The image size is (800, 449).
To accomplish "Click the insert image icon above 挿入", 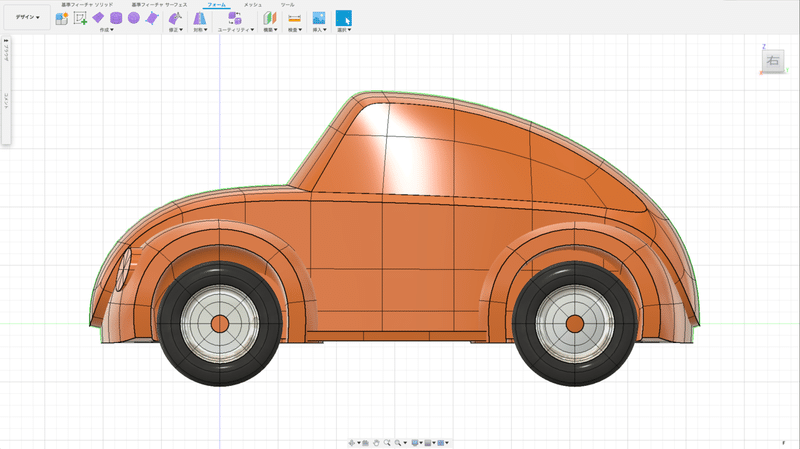I will click(319, 18).
